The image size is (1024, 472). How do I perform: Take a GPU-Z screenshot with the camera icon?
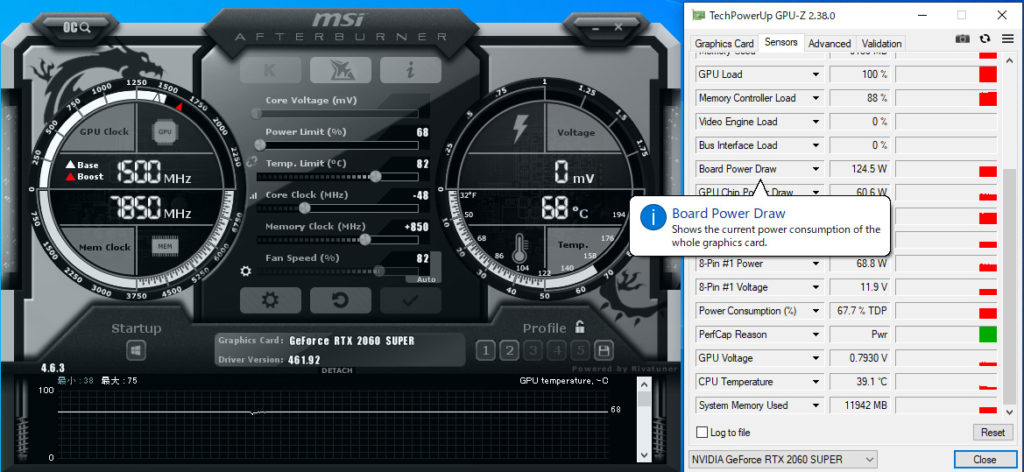pyautogui.click(x=962, y=39)
